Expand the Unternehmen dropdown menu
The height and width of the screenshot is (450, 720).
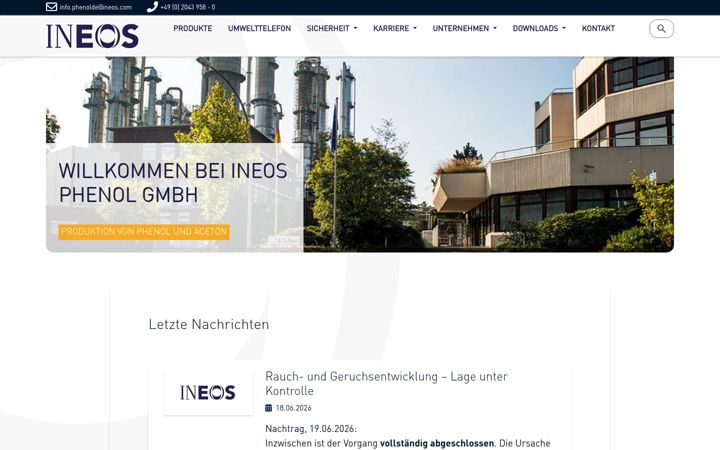point(465,28)
